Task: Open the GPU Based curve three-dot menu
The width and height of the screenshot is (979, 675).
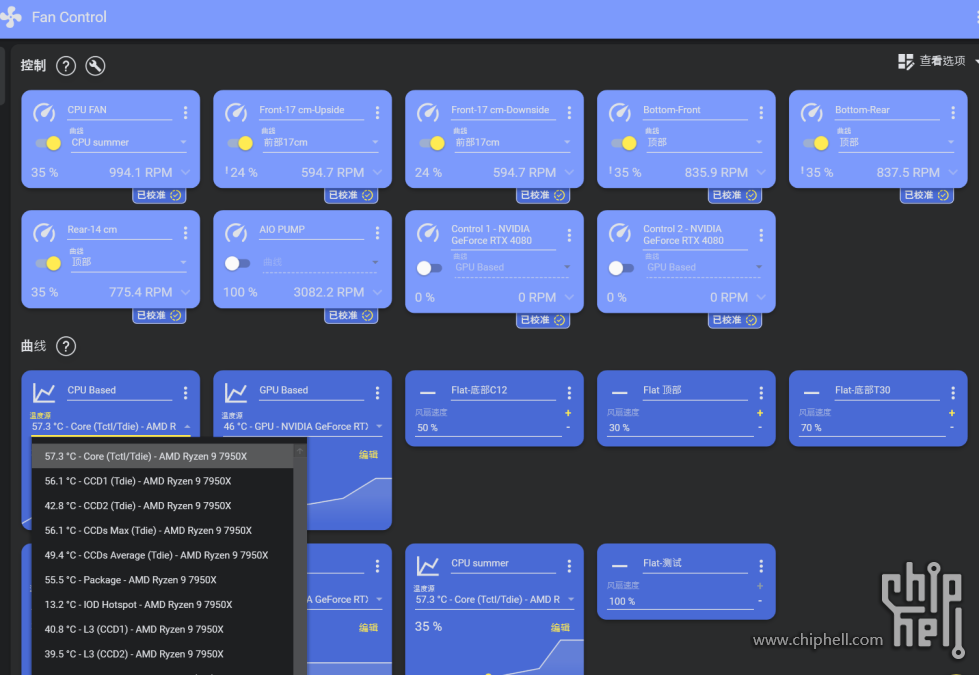Action: tap(377, 393)
